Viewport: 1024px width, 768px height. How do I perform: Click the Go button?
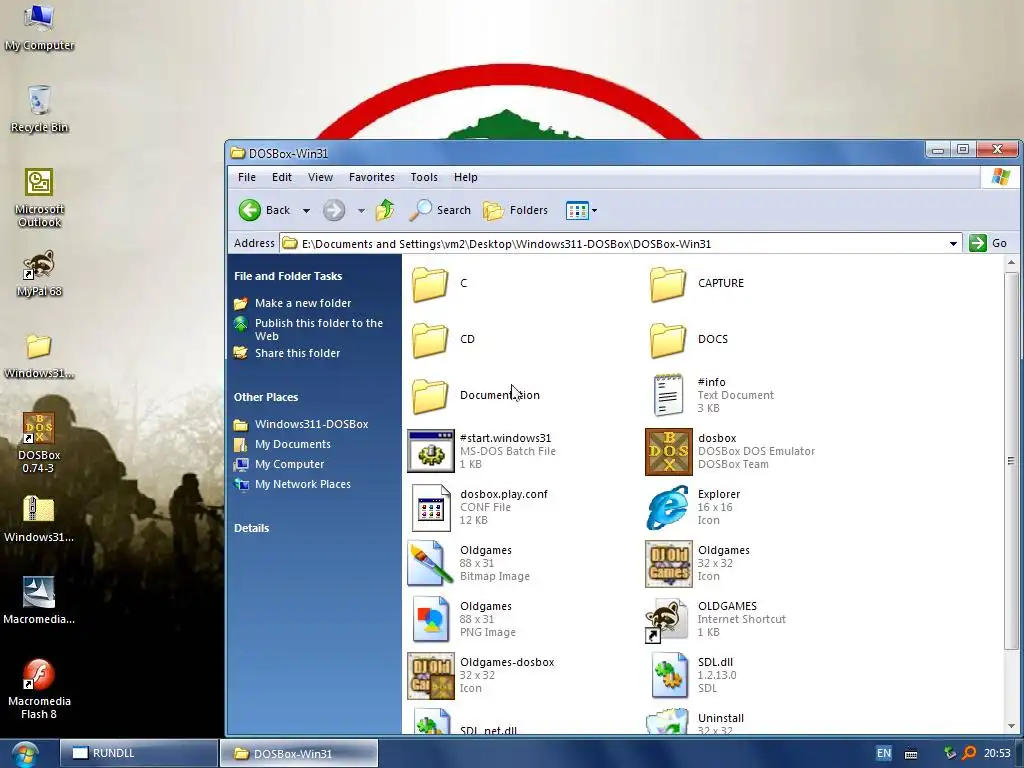[x=988, y=243]
